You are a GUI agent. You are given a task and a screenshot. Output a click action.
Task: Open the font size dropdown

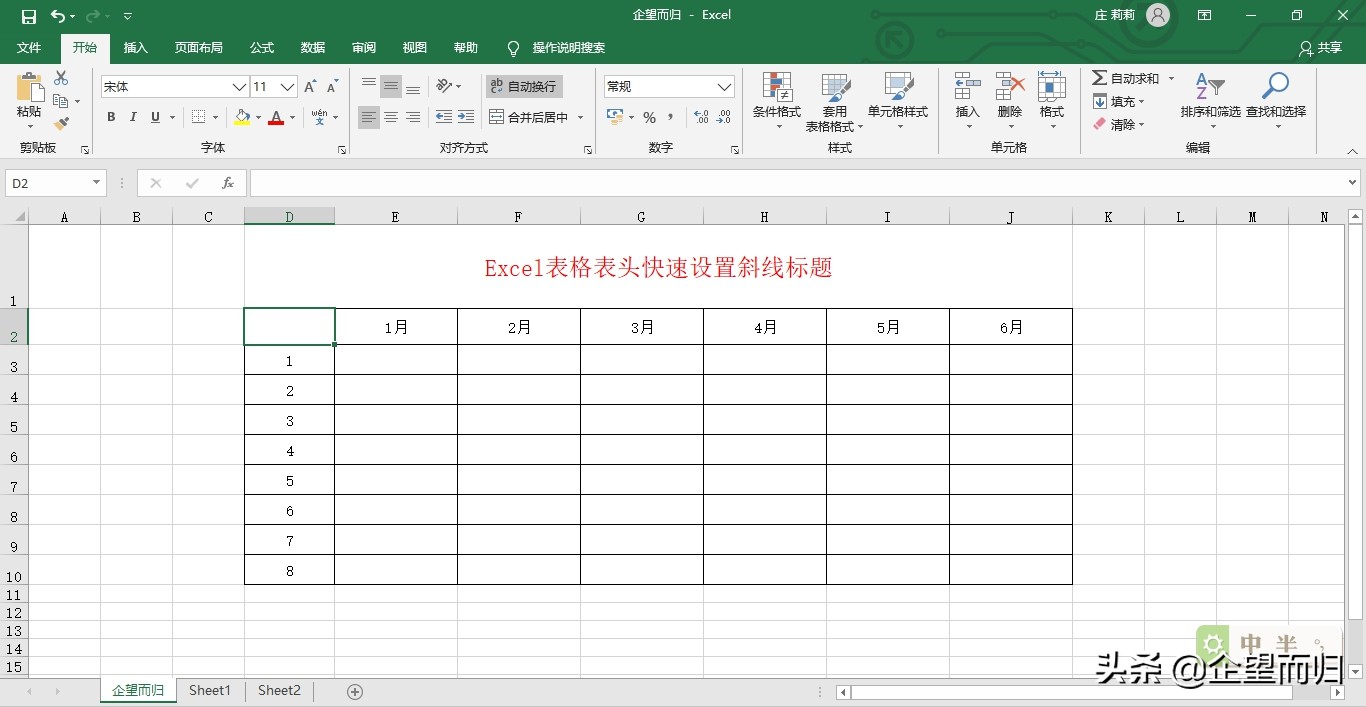click(287, 87)
